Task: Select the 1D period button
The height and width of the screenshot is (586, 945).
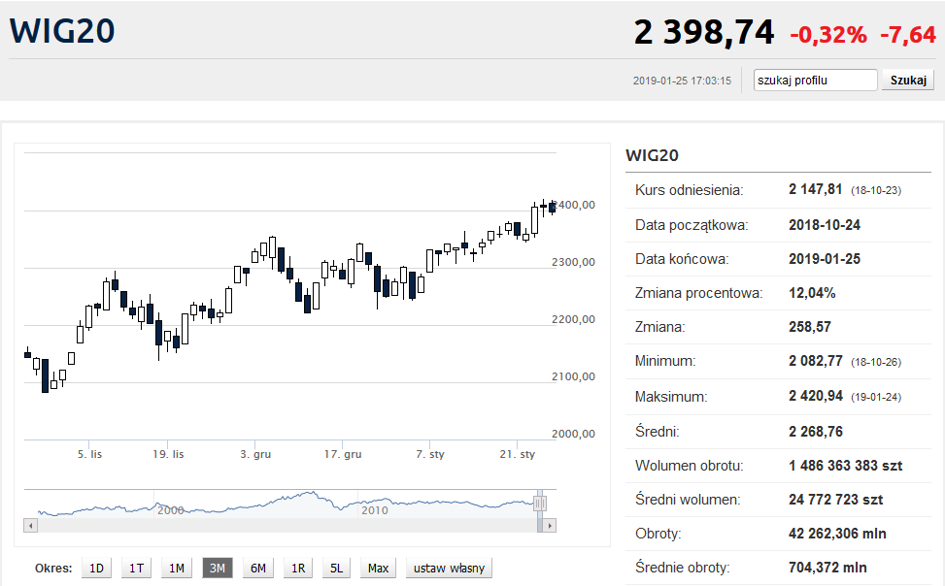Action: 97,568
